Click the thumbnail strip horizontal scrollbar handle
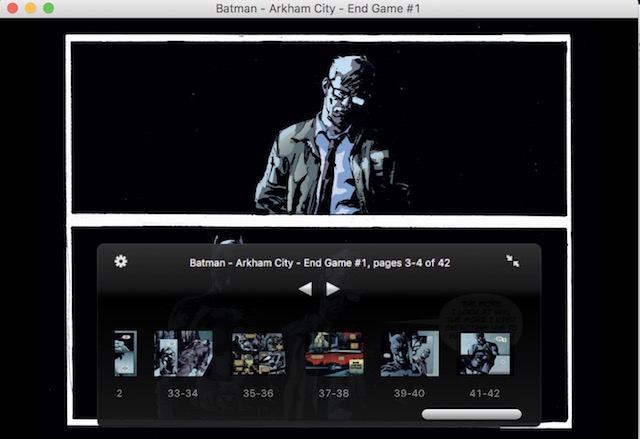Viewport: 640px width, 439px height. pyautogui.click(x=471, y=414)
